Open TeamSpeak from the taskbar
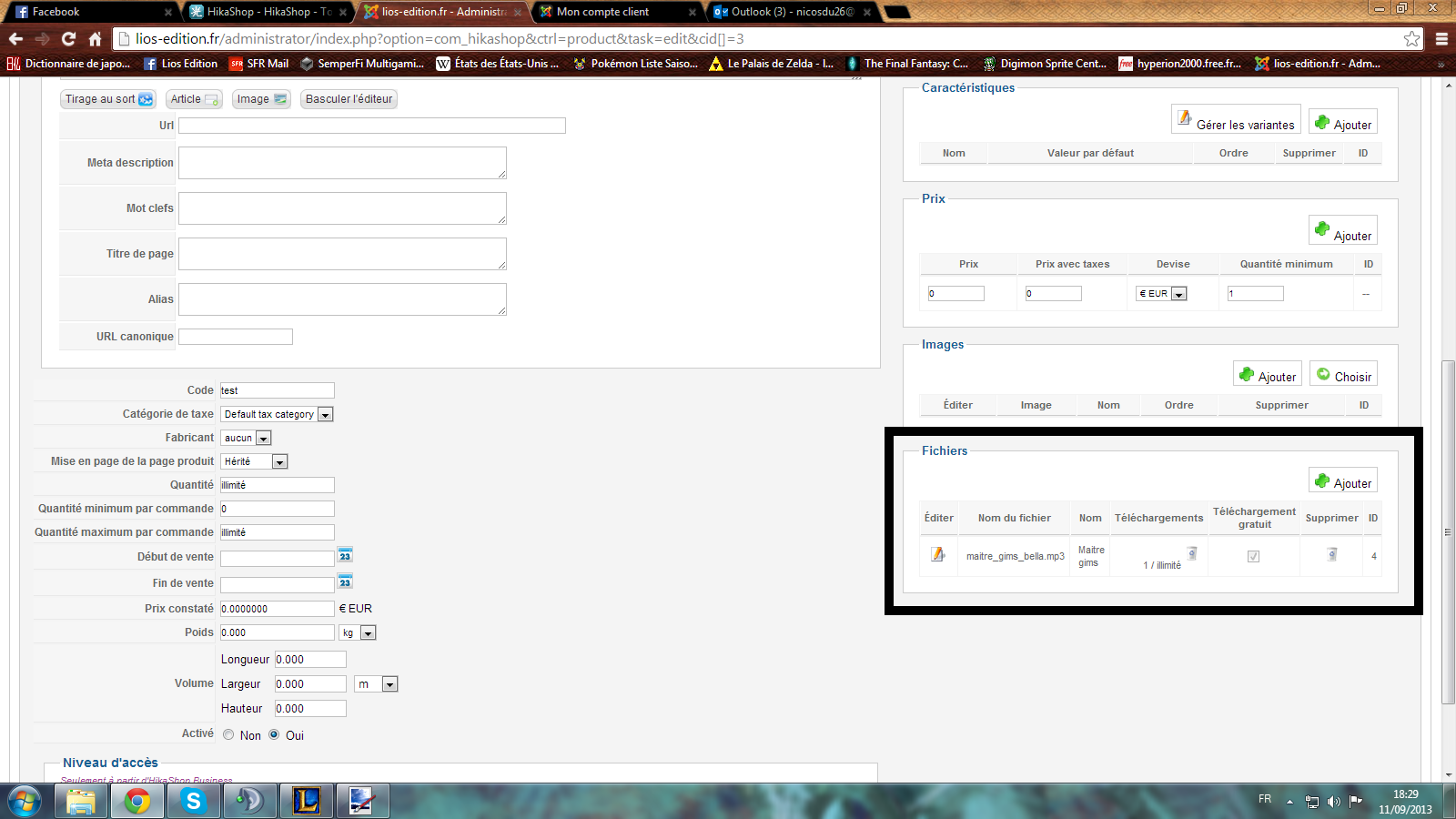This screenshot has width=1456, height=819. 248,801
